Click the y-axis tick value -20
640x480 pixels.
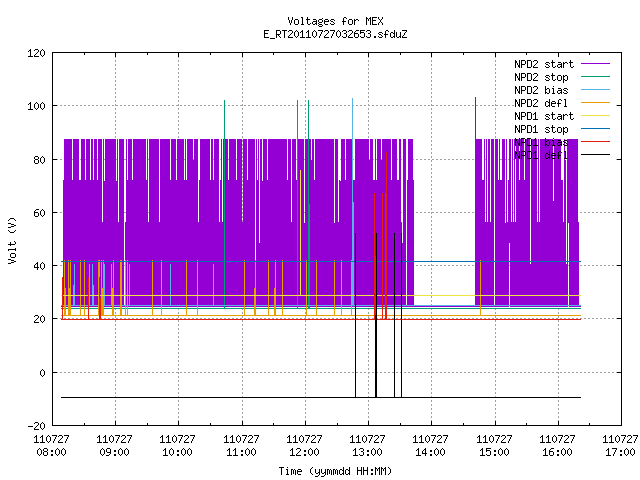[x=36, y=426]
